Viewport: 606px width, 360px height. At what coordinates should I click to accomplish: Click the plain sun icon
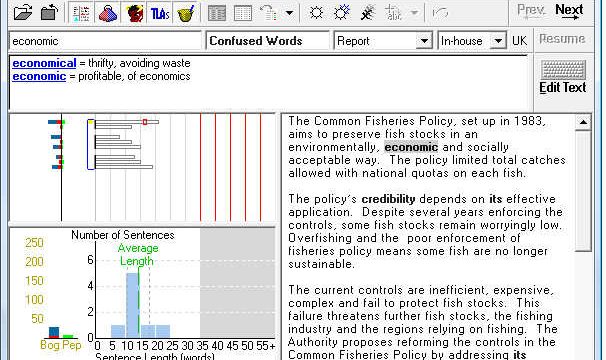[316, 13]
